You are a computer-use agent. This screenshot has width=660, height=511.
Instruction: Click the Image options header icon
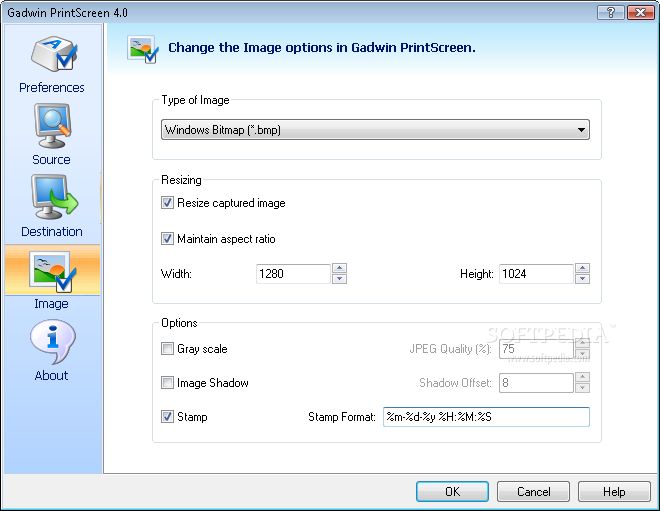(144, 49)
